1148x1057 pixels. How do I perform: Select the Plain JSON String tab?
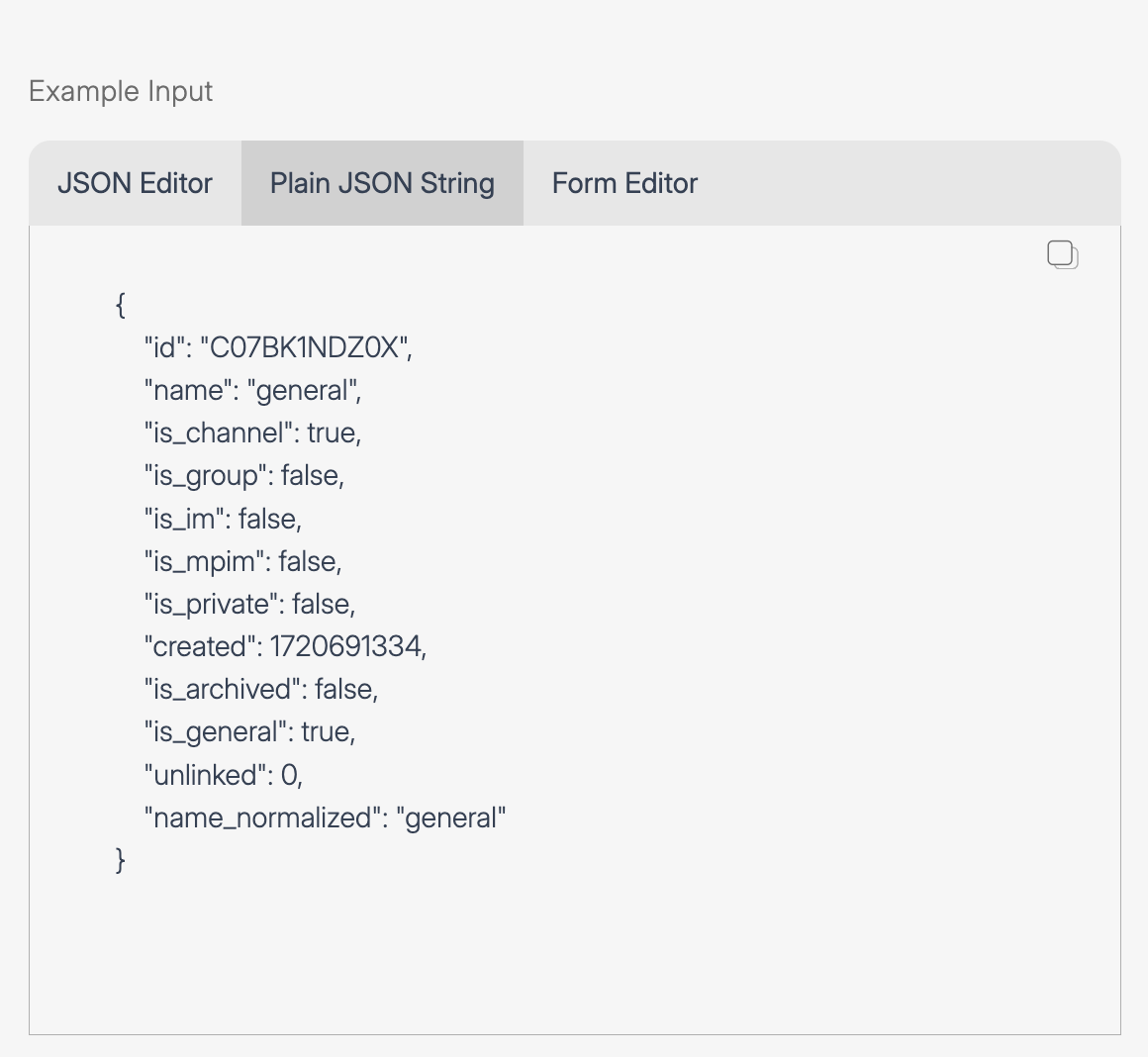[x=382, y=183]
